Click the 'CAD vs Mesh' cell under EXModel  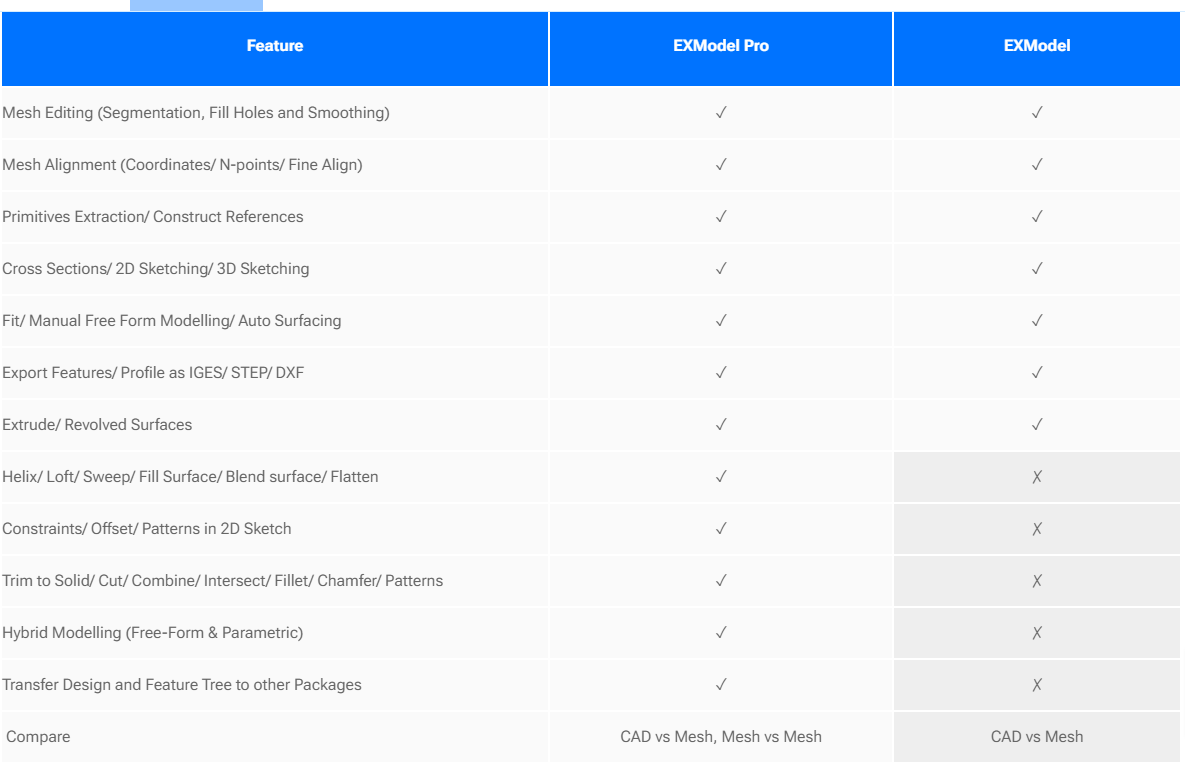pos(1037,737)
